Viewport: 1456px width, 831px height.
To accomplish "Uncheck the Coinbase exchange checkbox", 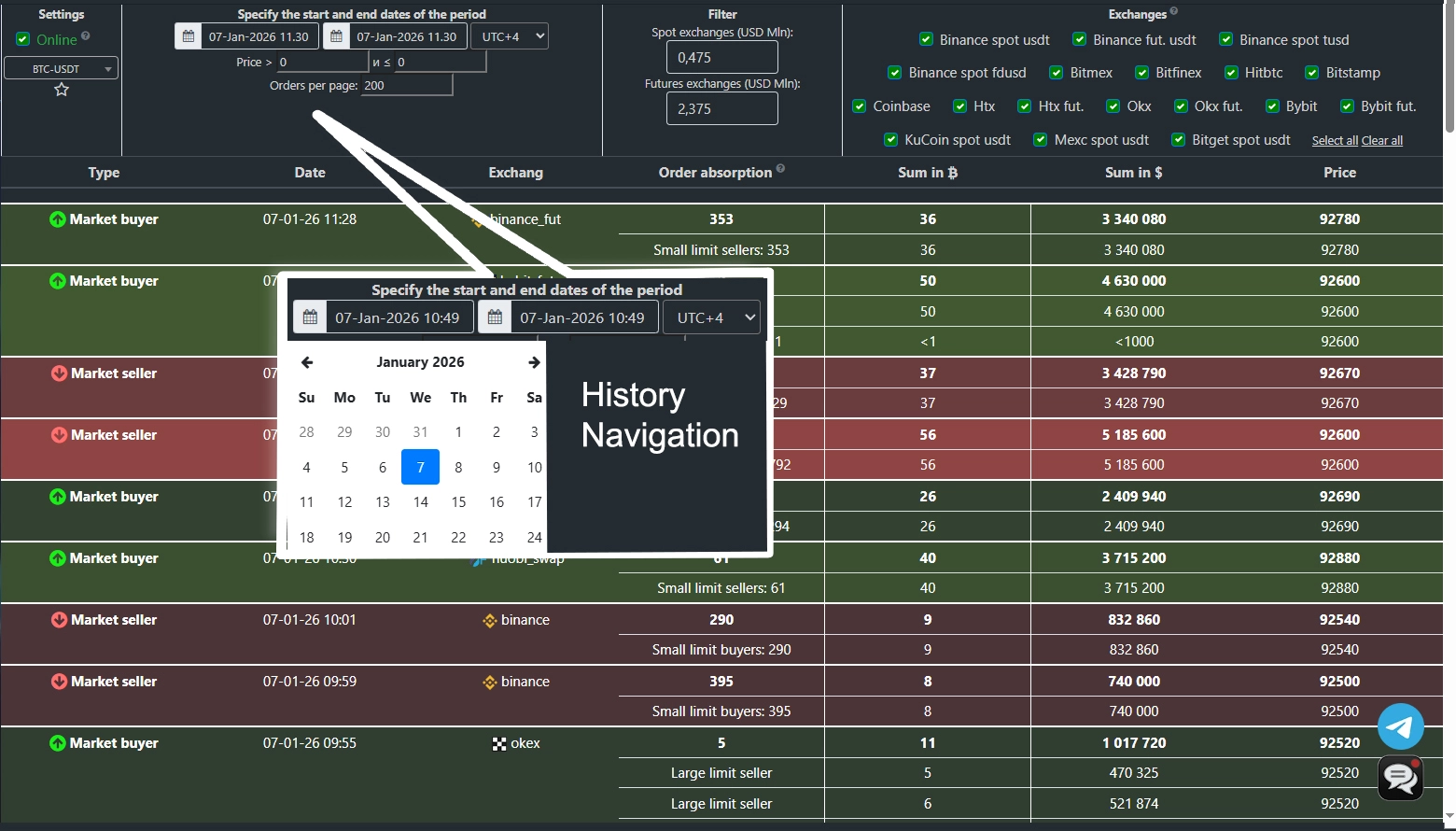I will click(860, 106).
